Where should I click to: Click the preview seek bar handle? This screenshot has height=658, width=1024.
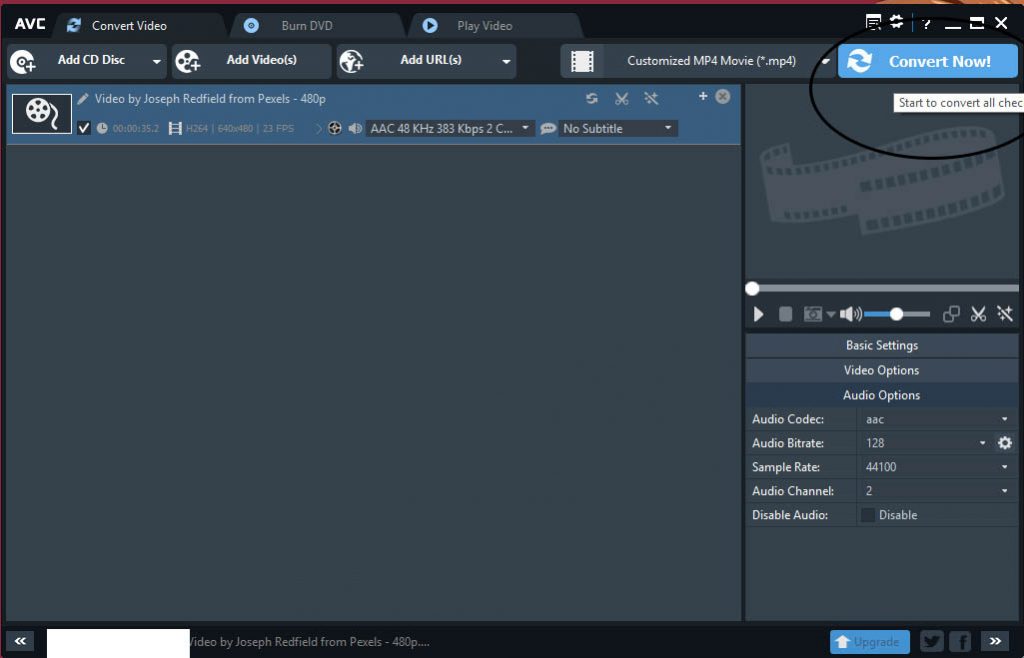[x=752, y=289]
